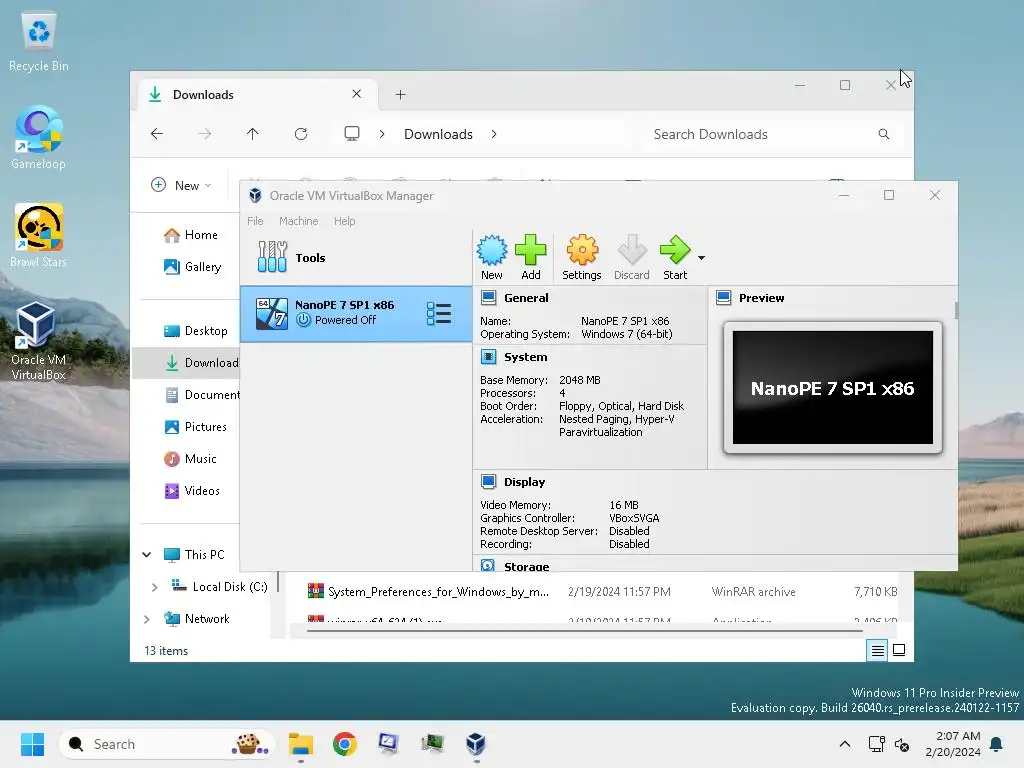Select the Gameloop desktop shortcut
This screenshot has height=768, width=1024.
point(38,139)
